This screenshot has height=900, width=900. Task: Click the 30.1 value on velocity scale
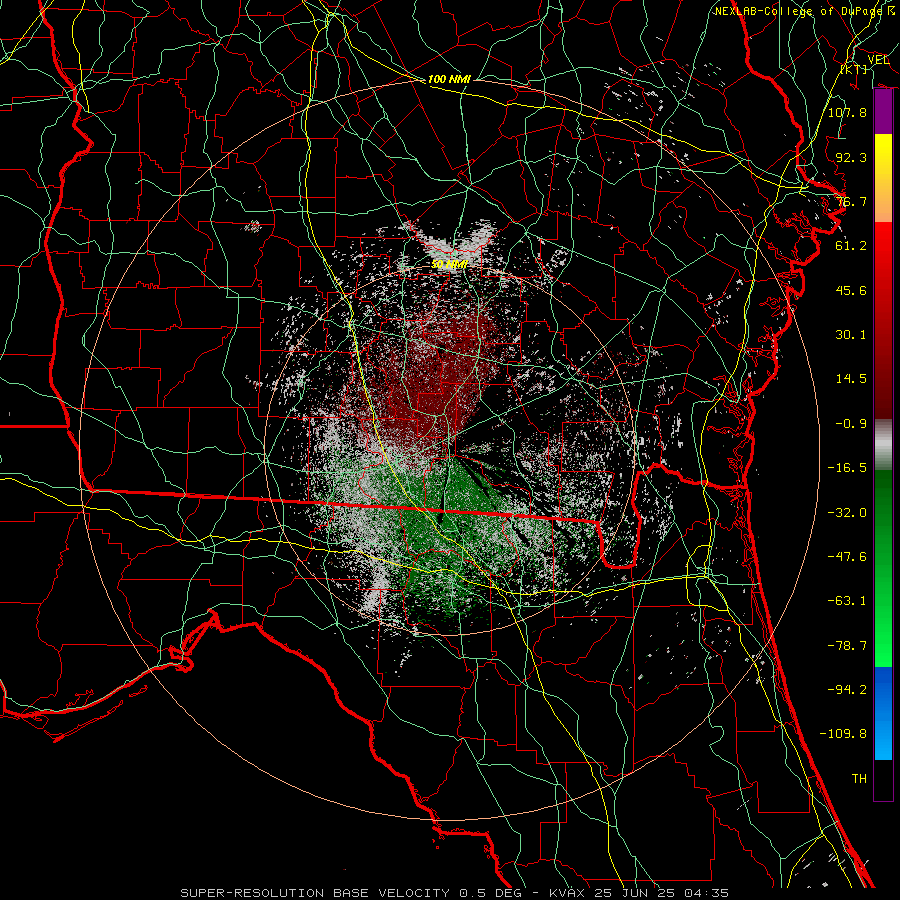851,335
